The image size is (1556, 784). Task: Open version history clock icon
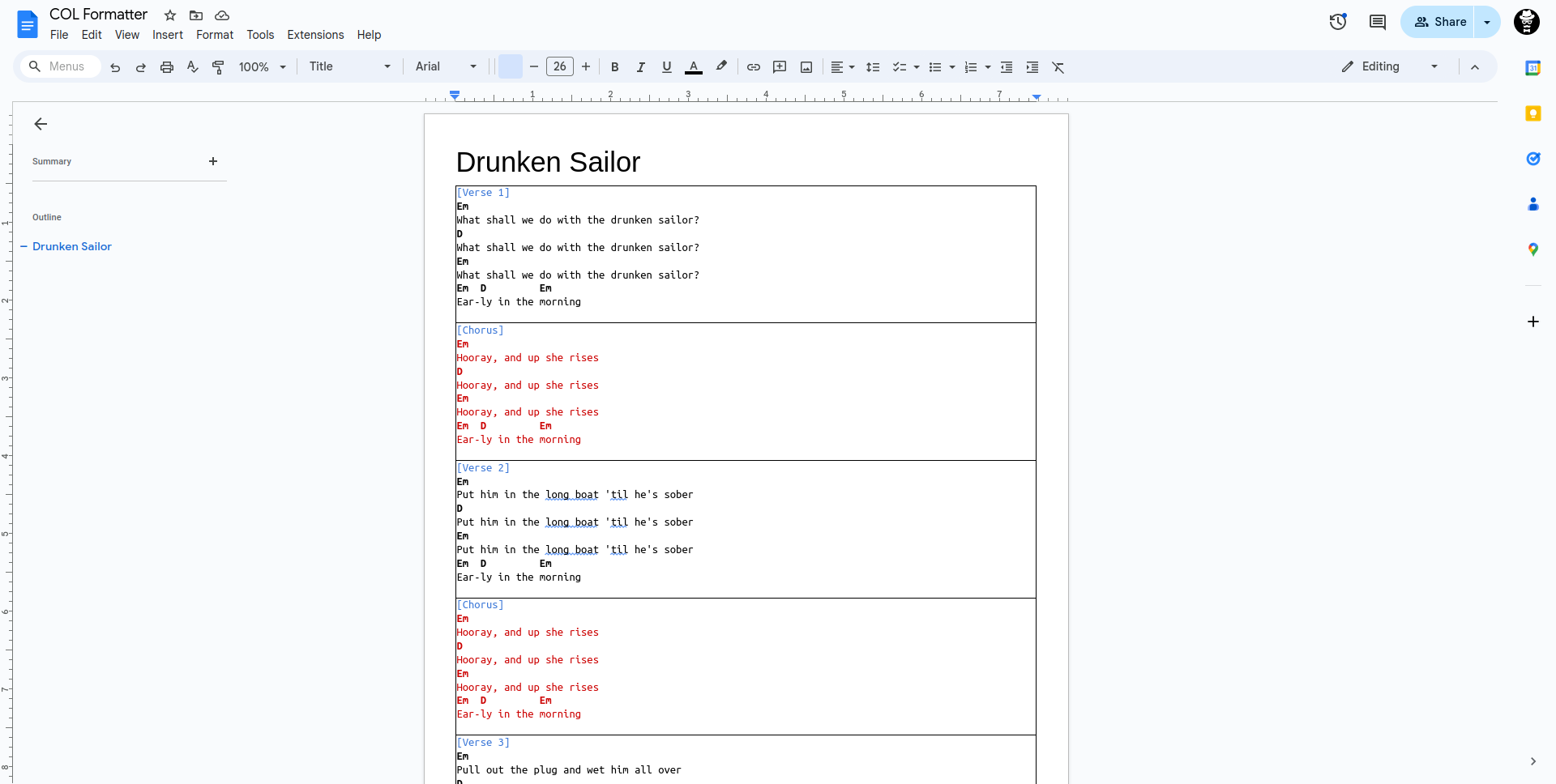click(x=1338, y=22)
